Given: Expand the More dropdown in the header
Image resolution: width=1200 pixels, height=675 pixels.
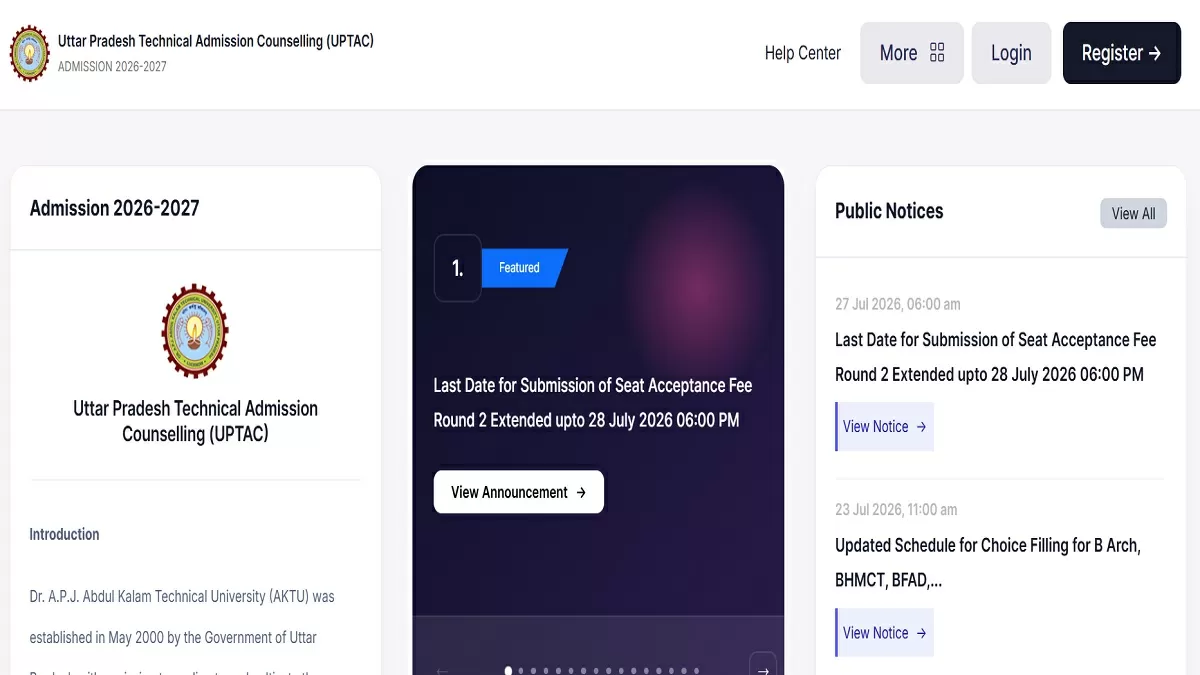Looking at the screenshot, I should 912,53.
